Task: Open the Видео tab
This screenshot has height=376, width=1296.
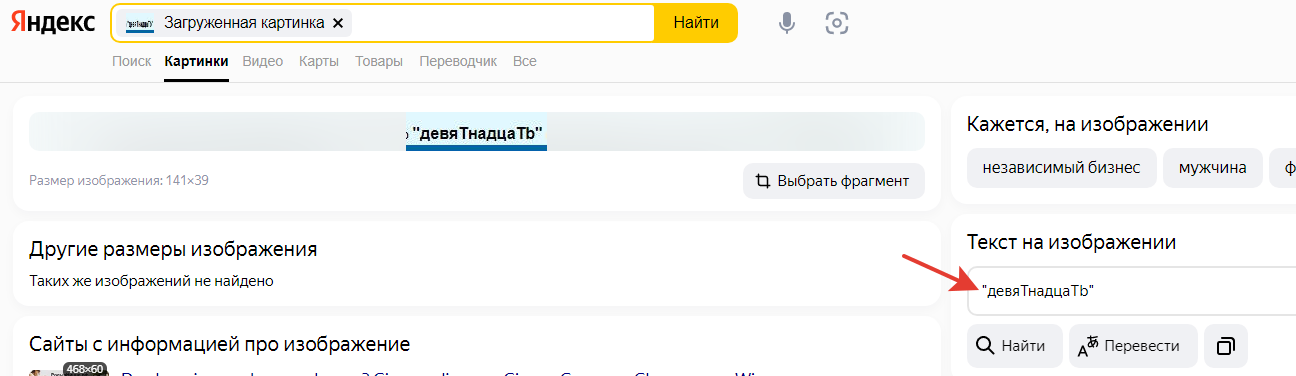Action: pyautogui.click(x=263, y=61)
